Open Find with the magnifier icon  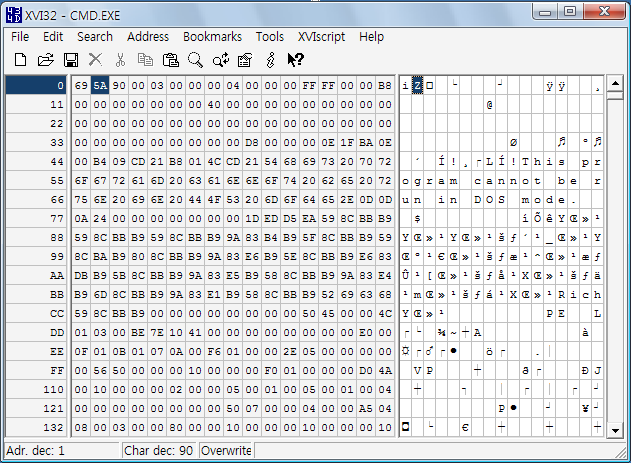pos(196,60)
